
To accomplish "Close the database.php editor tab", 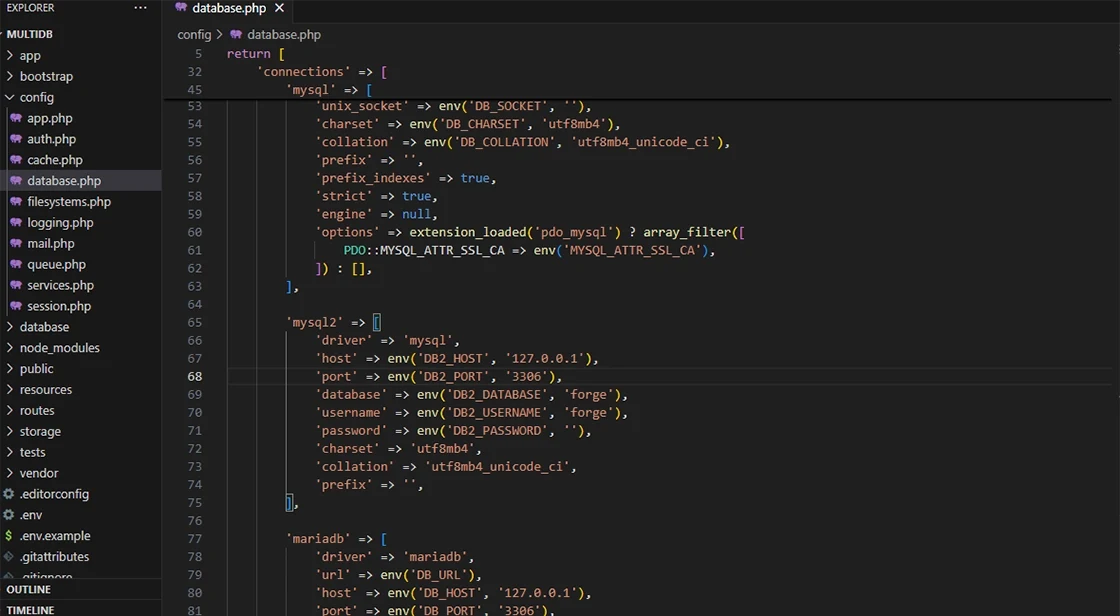I will [x=279, y=8].
